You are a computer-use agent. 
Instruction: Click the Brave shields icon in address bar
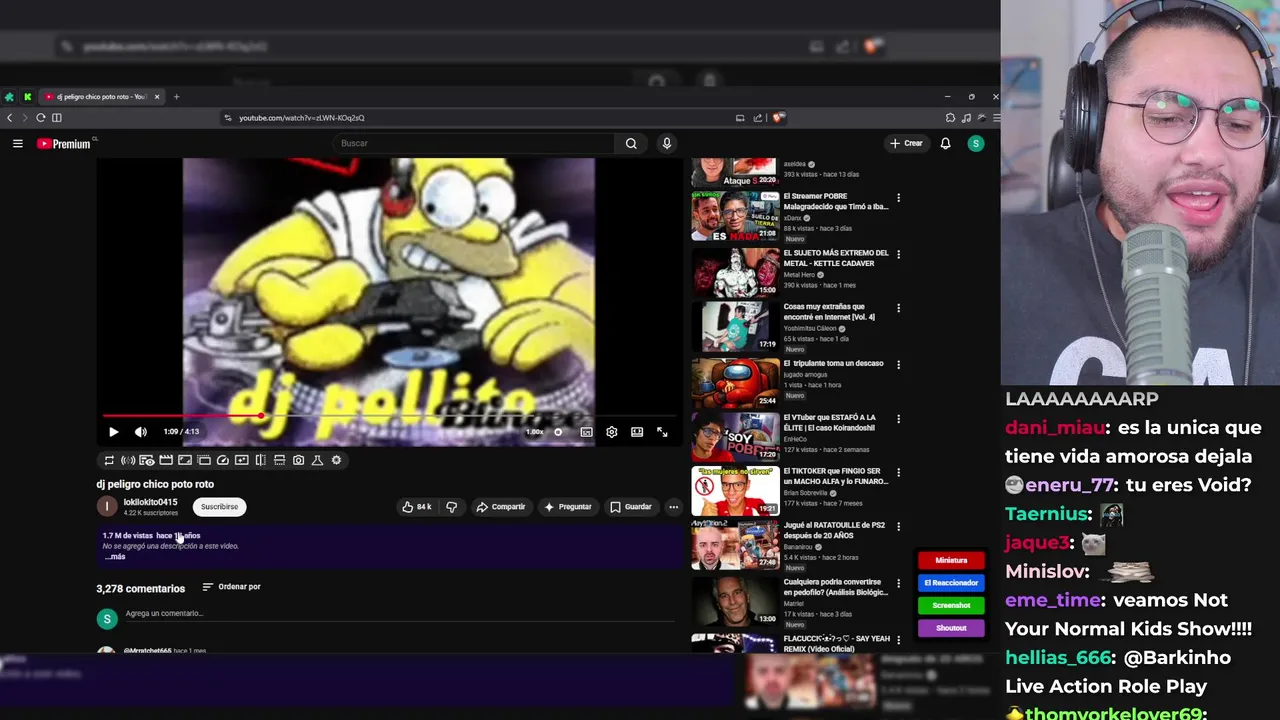click(778, 118)
